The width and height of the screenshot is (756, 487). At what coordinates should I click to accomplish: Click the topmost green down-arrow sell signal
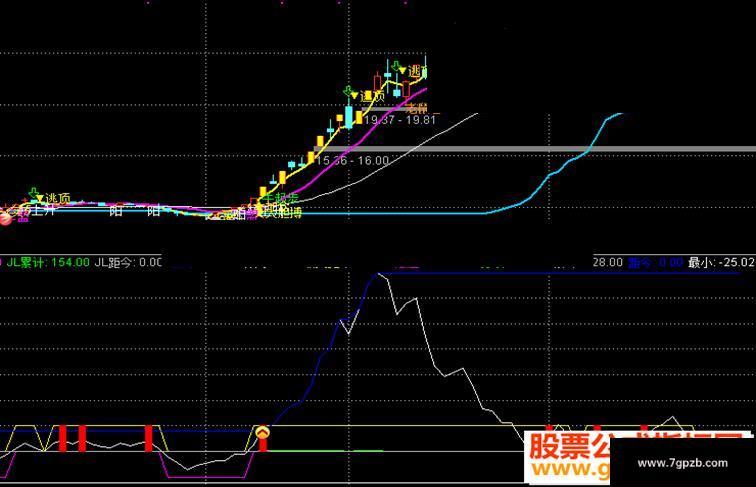coord(395,66)
